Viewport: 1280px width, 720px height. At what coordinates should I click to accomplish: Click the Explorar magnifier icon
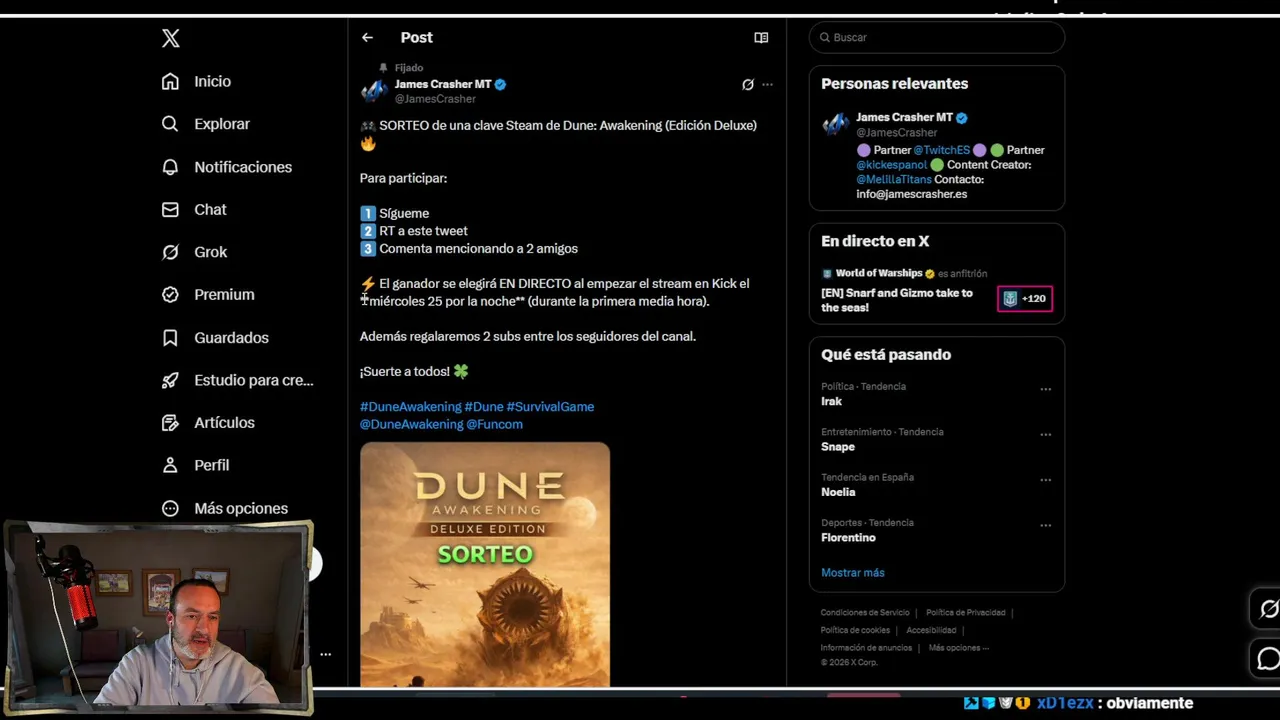pos(170,124)
